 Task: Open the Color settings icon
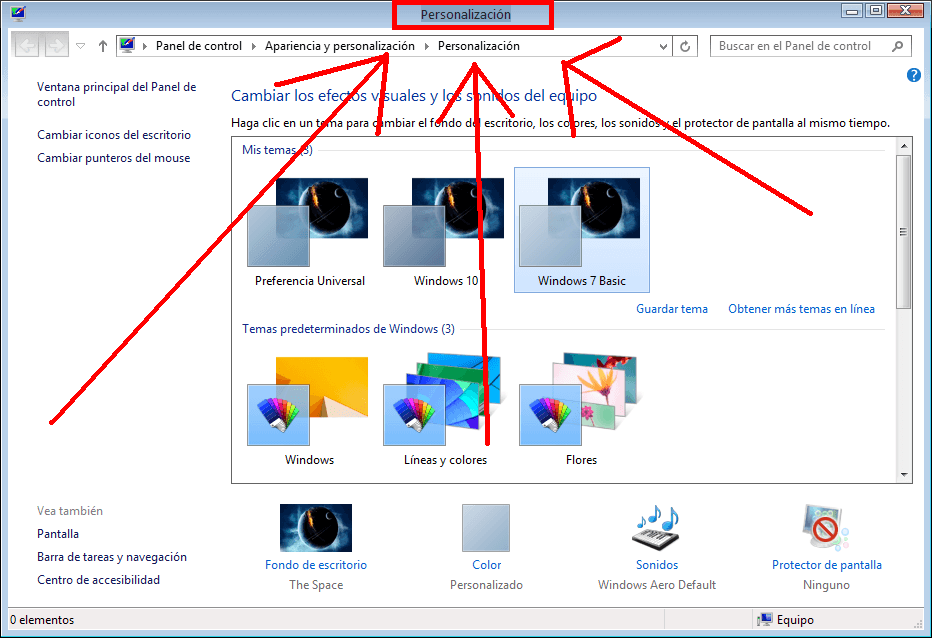(486, 528)
